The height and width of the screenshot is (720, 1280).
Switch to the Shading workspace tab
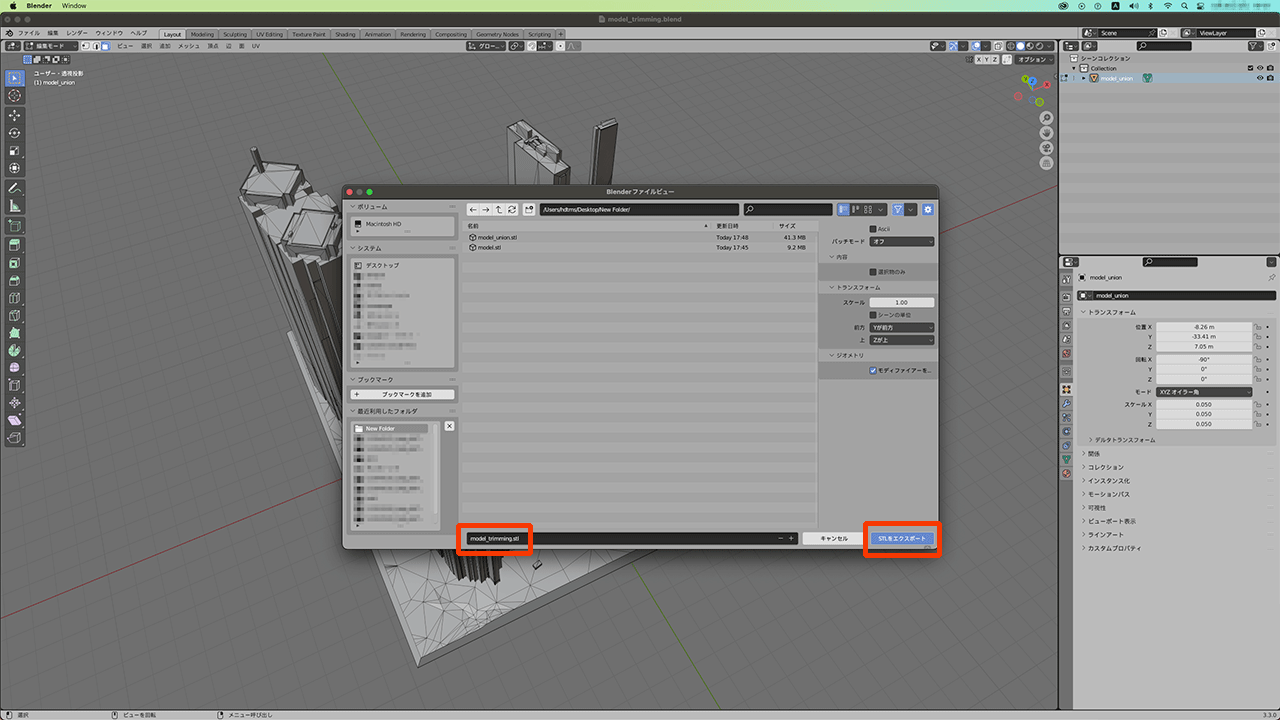pos(345,34)
